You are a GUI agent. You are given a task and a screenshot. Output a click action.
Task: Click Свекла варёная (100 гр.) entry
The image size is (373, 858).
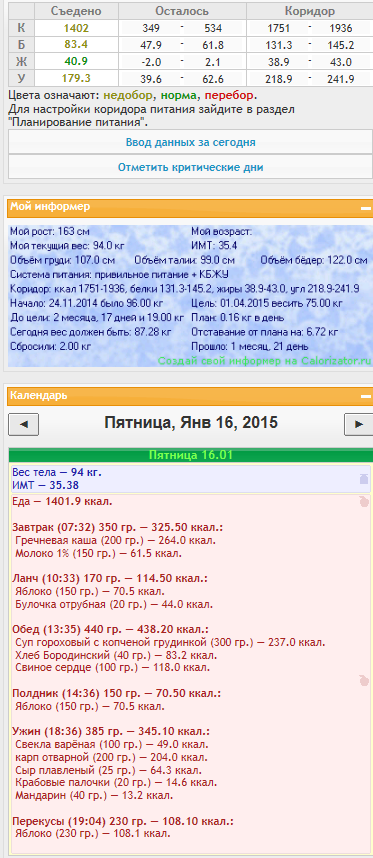point(112,745)
